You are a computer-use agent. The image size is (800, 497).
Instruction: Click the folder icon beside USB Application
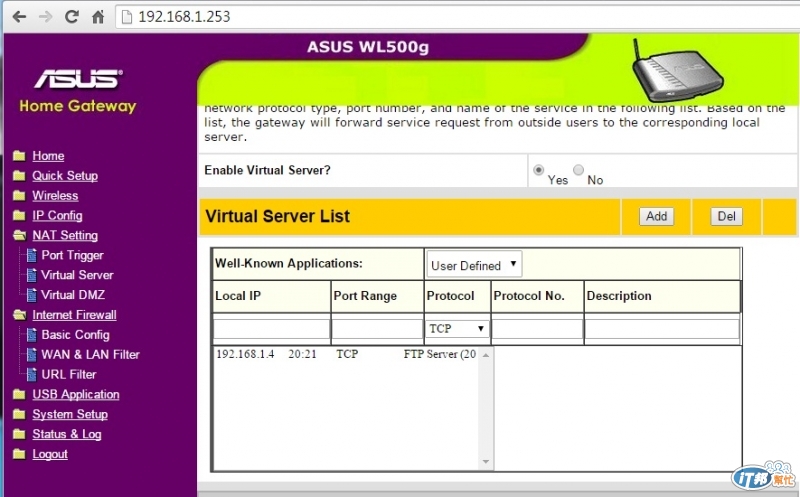click(19, 394)
